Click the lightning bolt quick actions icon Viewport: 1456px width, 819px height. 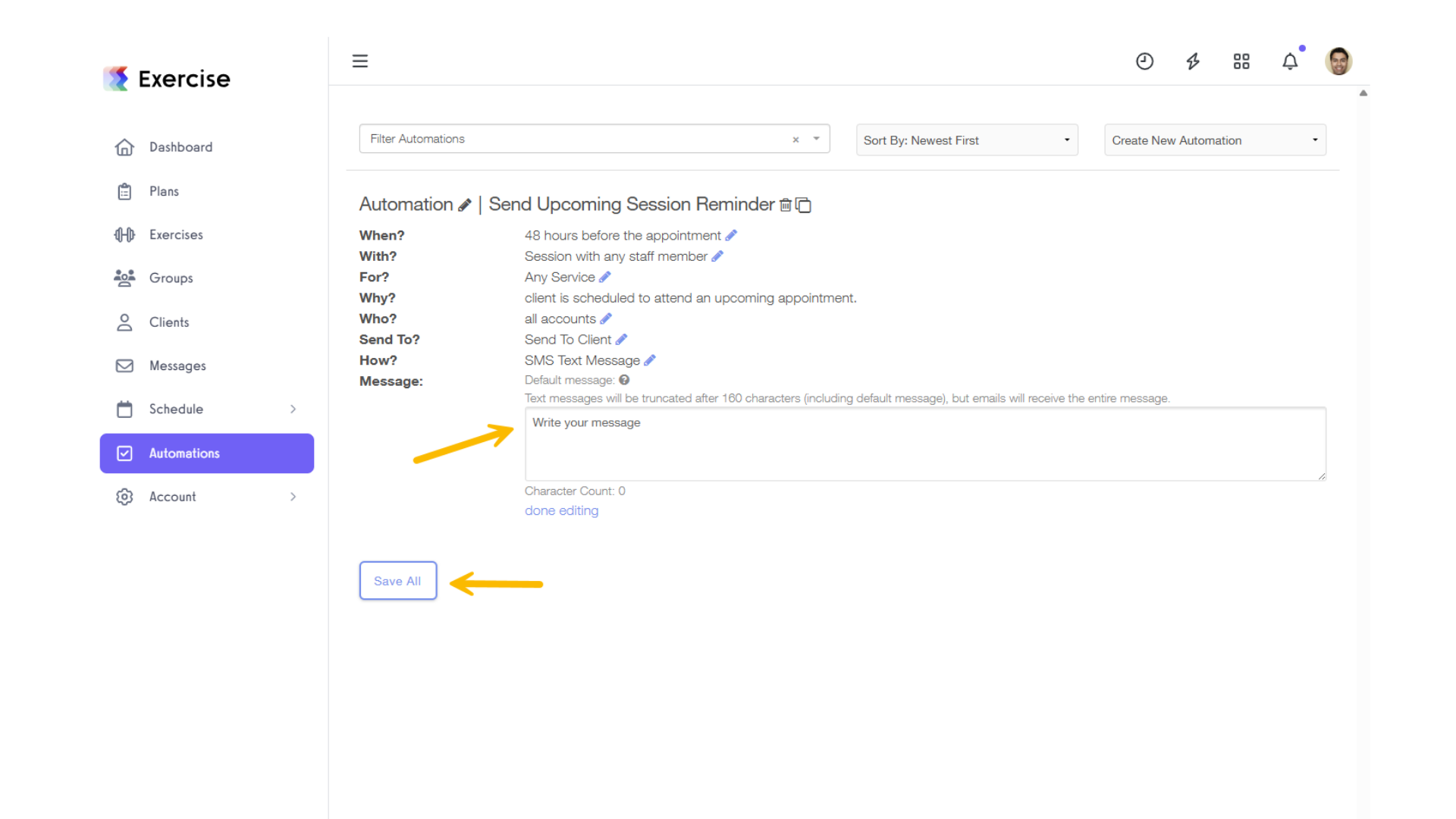[x=1193, y=61]
